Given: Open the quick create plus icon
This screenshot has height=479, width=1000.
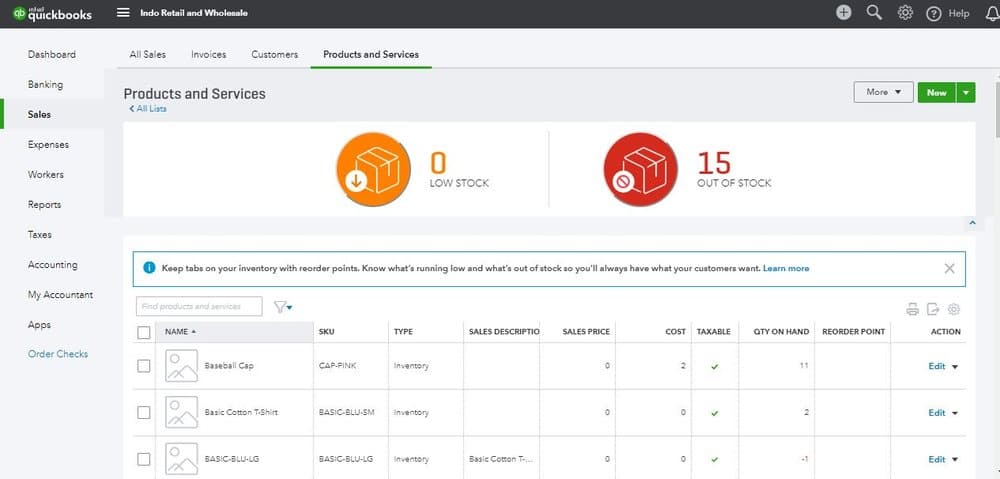Looking at the screenshot, I should coord(844,13).
